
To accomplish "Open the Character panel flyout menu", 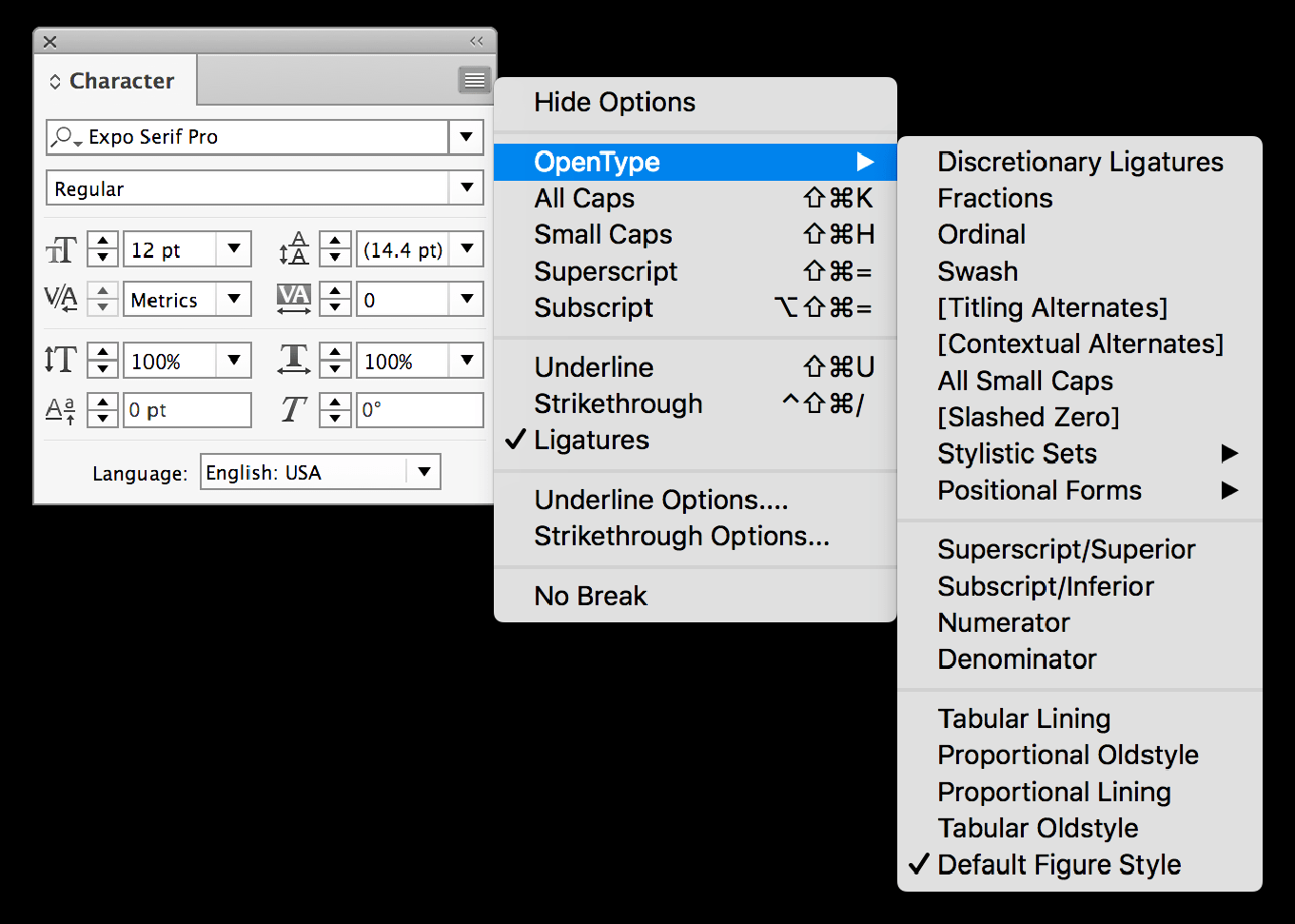I will click(474, 80).
